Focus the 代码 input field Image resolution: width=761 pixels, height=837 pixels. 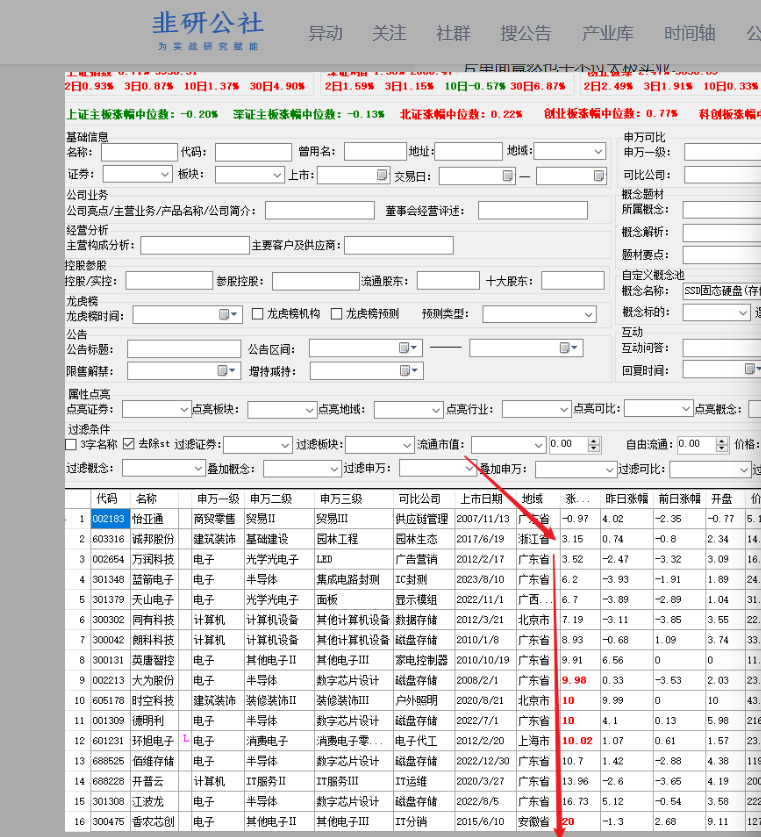tap(253, 152)
